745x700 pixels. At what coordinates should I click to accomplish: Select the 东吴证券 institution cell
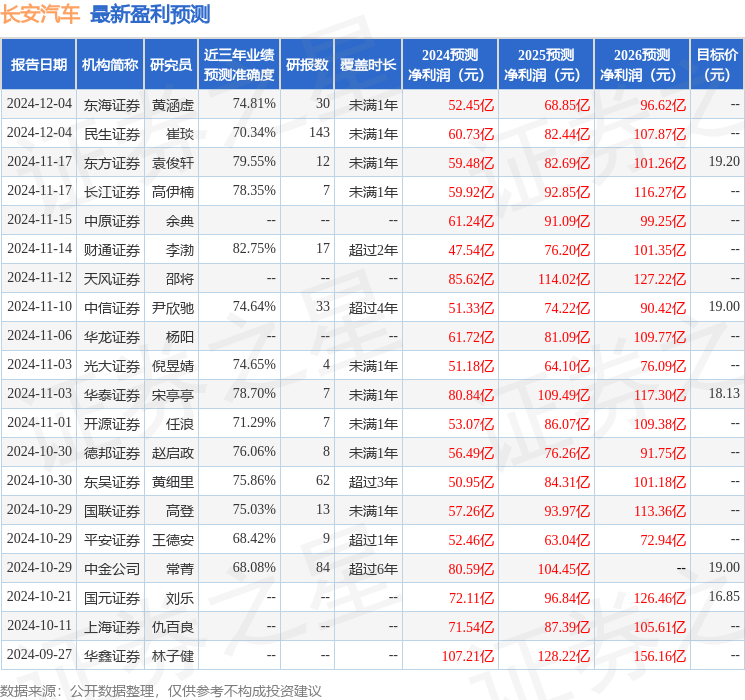112,482
